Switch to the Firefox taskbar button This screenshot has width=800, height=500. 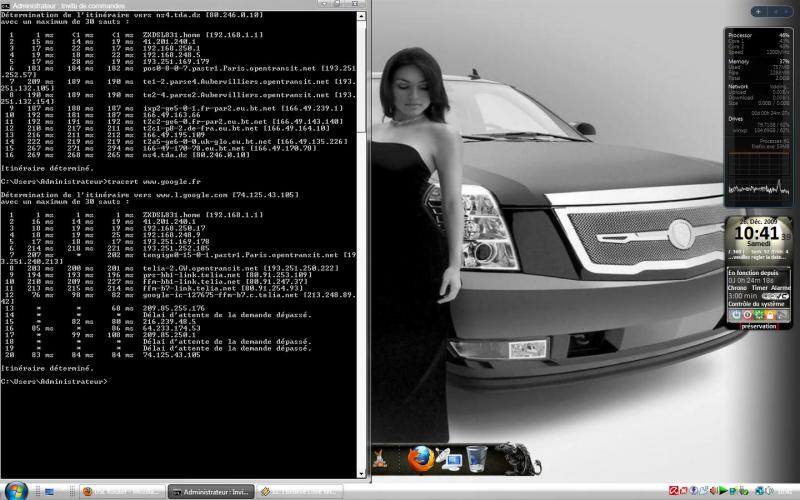pos(120,492)
